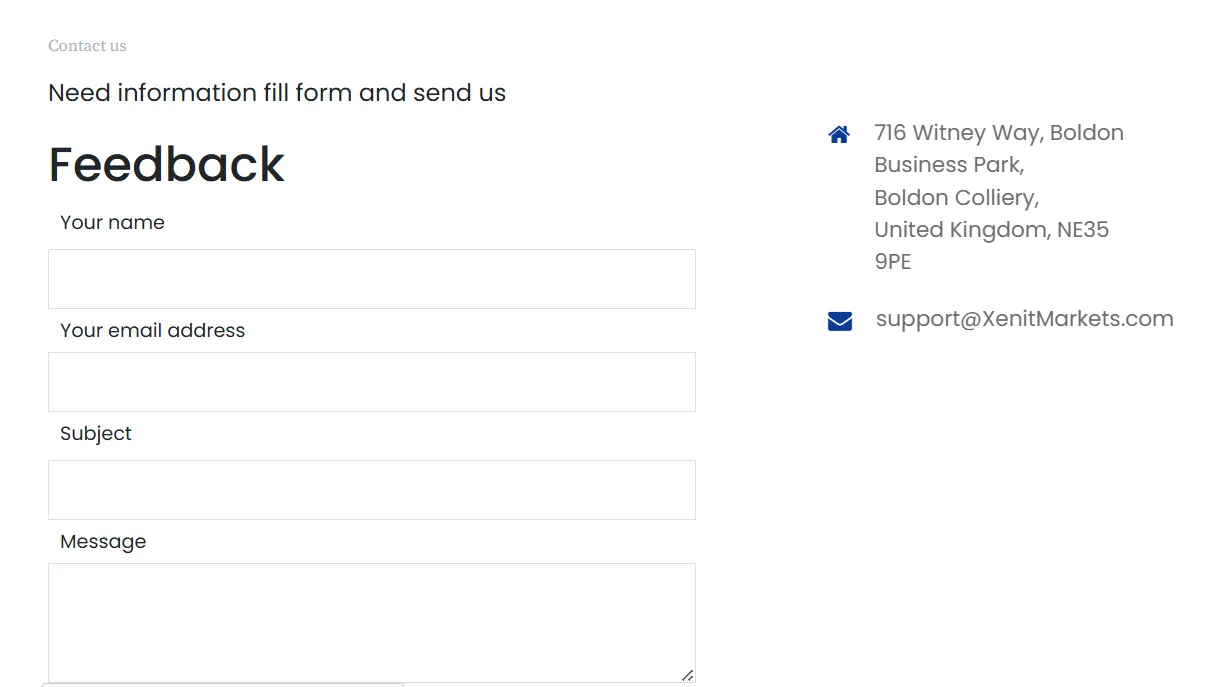
Task: Click the home address icon
Action: [839, 134]
